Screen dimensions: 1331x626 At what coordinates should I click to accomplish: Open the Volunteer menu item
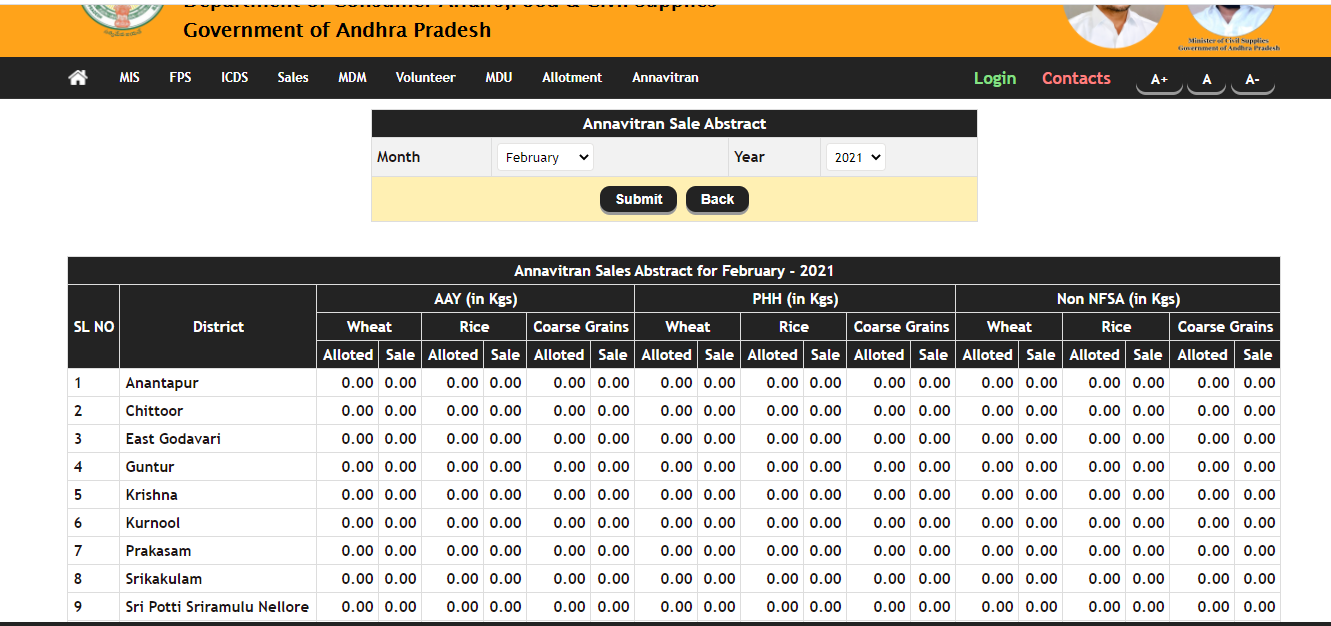[425, 78]
